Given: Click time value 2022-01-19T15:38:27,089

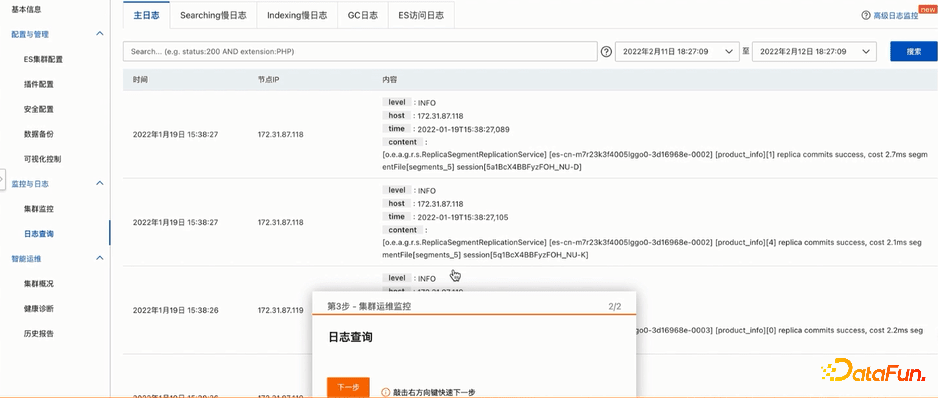Looking at the screenshot, I should (464, 129).
